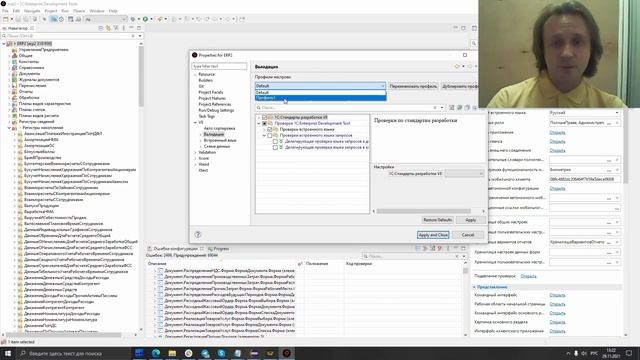Viewport: 640px width, 360px height.
Task: Open the Default profile combo box
Action: [x=320, y=86]
